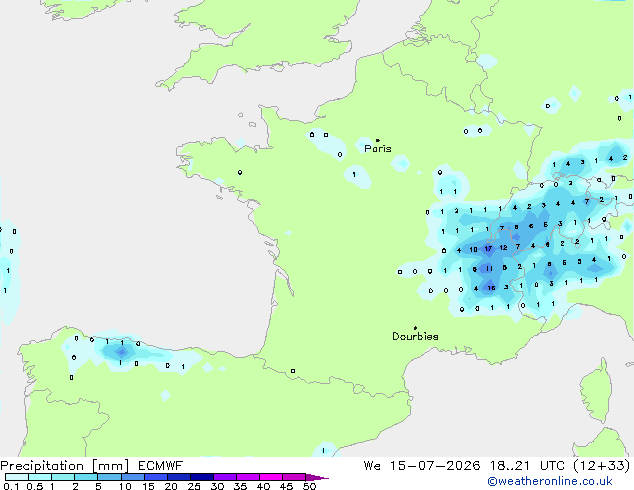The height and width of the screenshot is (490, 634).
Task: Pick legend swatch between 0.1 and 0.5
Action: (17, 477)
